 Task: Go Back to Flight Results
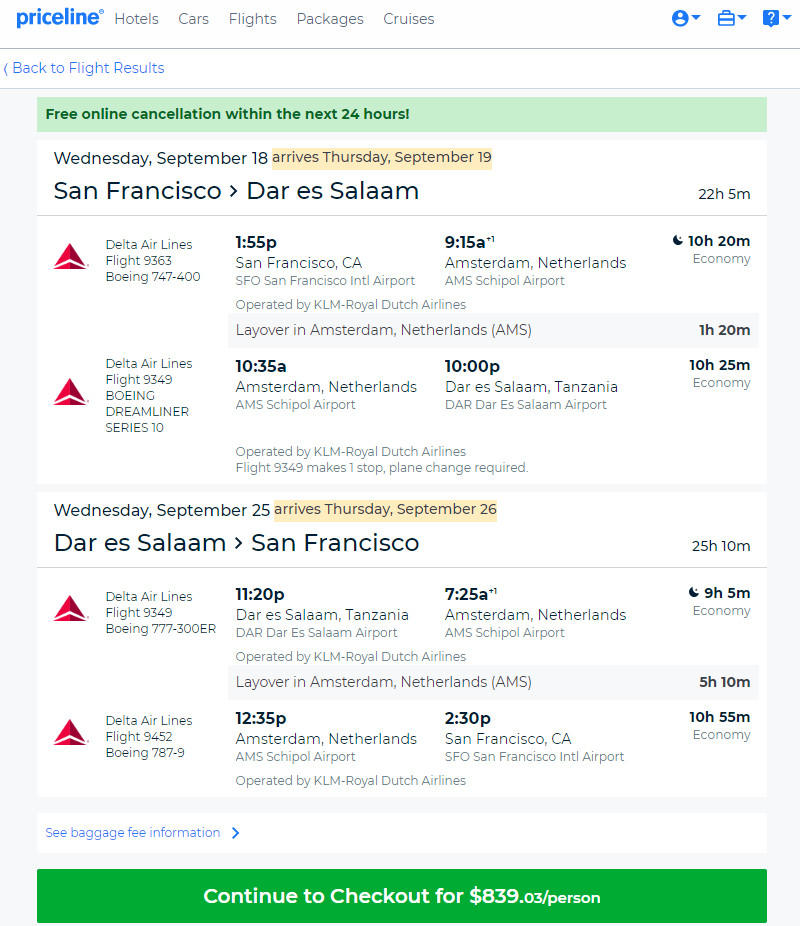[84, 68]
